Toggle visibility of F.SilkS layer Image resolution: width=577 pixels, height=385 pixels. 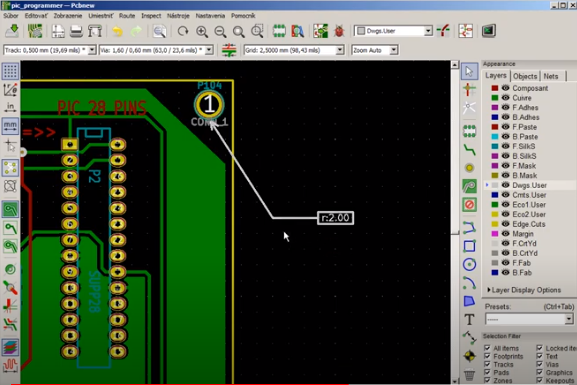click(x=506, y=146)
